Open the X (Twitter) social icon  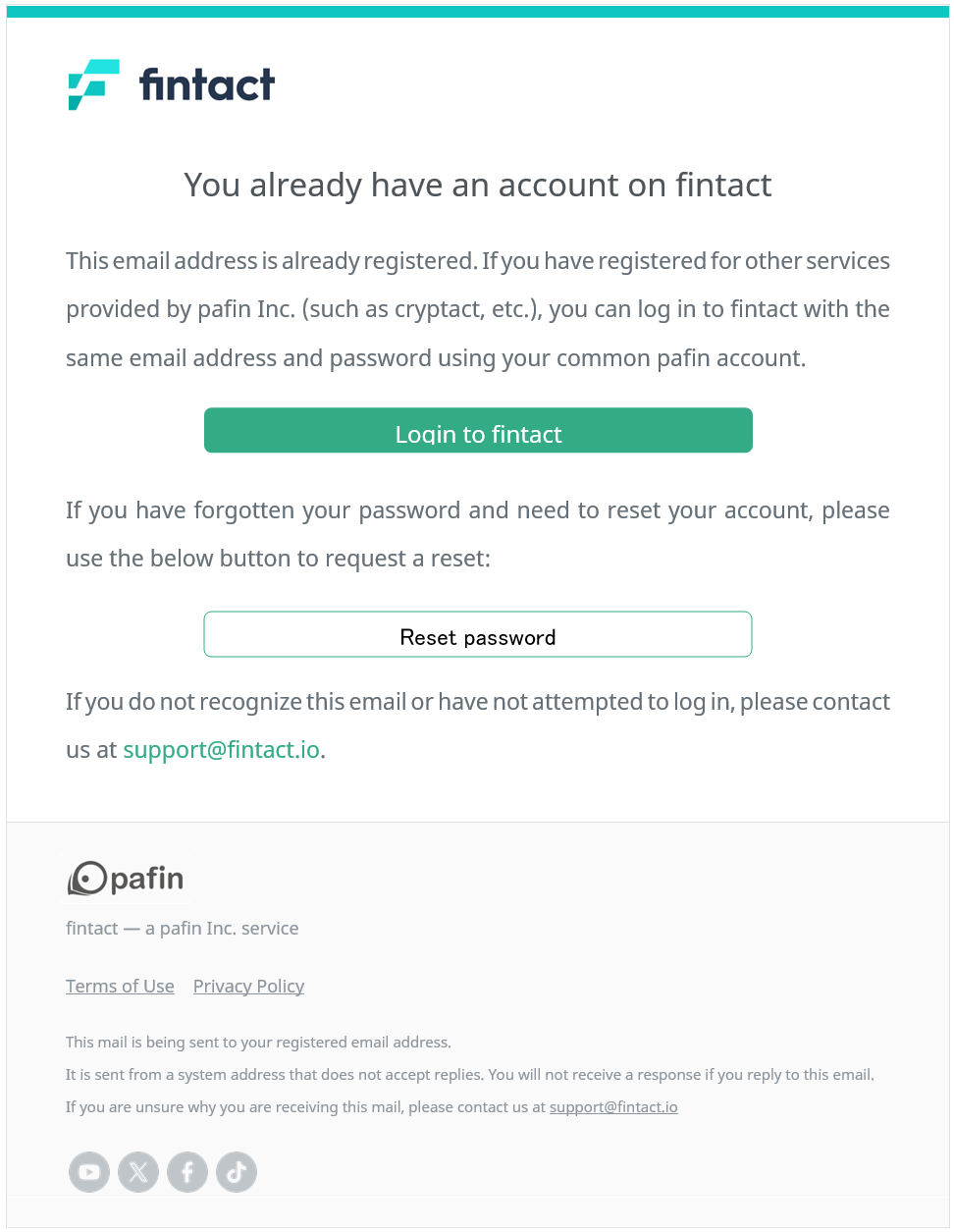tap(138, 1172)
